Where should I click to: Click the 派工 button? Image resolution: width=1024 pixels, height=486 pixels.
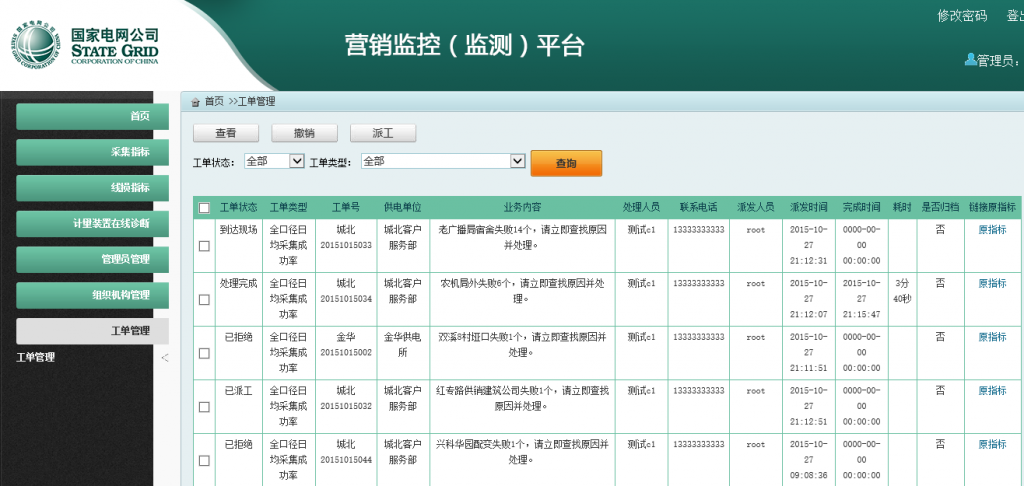[383, 133]
